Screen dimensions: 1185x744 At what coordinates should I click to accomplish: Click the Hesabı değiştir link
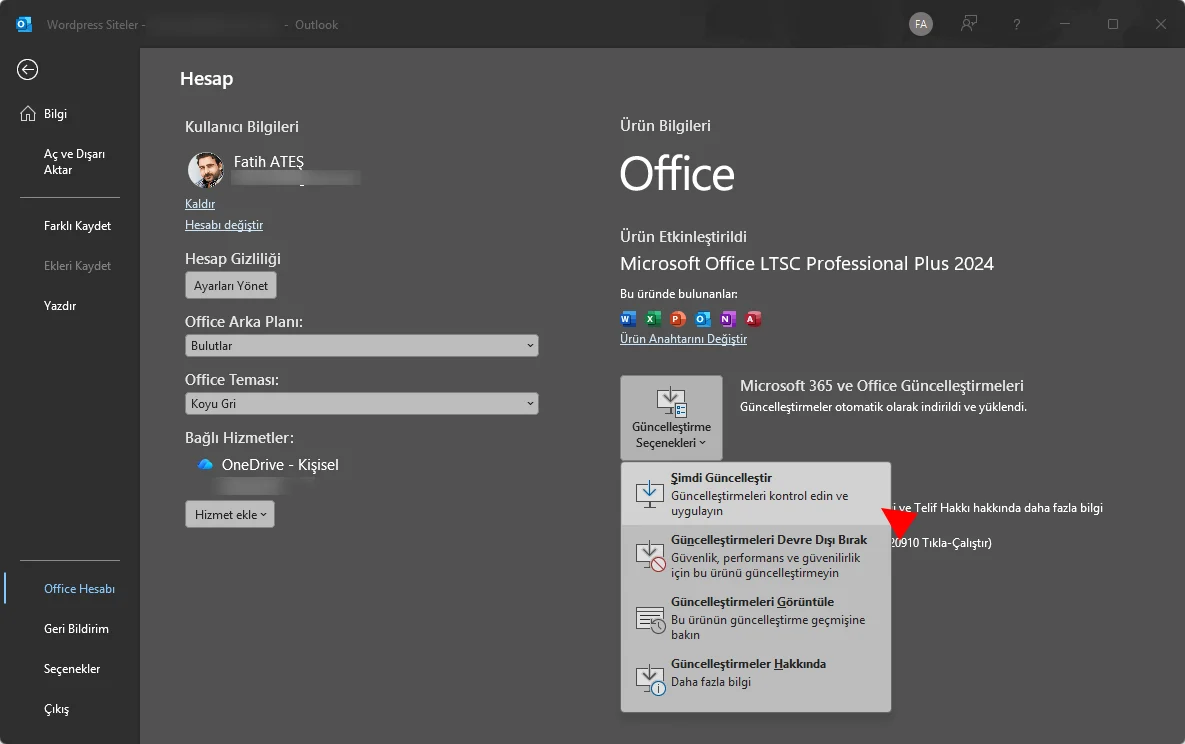(224, 225)
